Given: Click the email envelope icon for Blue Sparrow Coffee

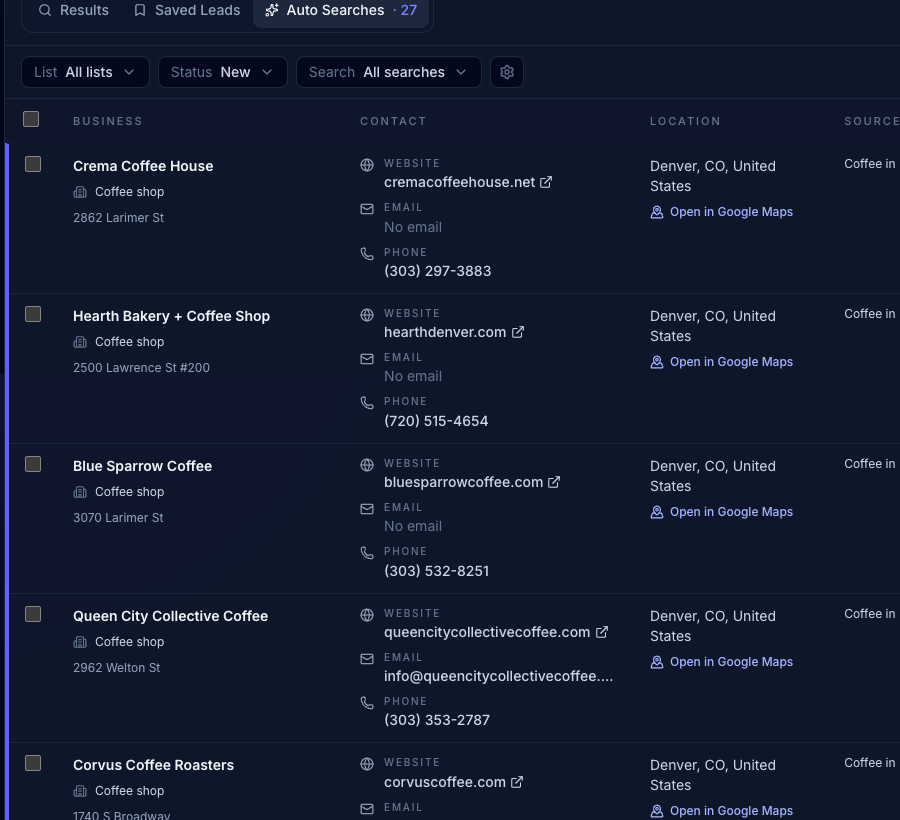Looking at the screenshot, I should pos(367,508).
